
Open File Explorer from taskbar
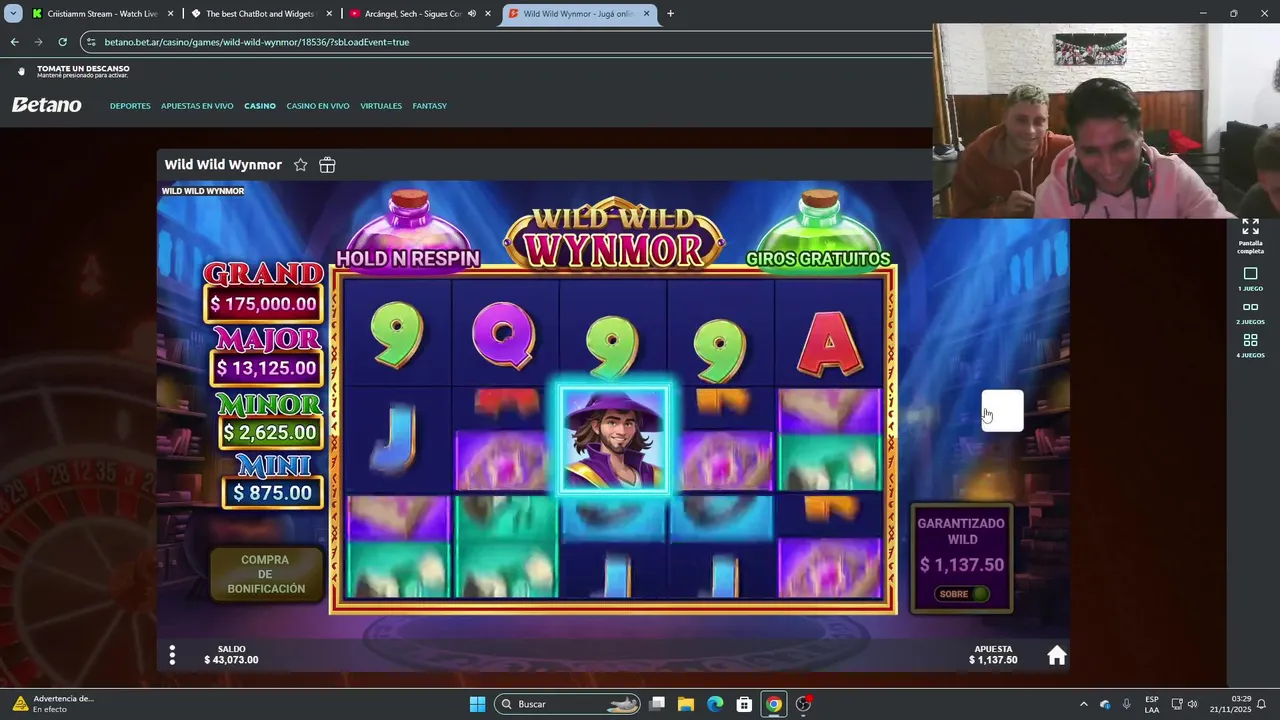(686, 704)
